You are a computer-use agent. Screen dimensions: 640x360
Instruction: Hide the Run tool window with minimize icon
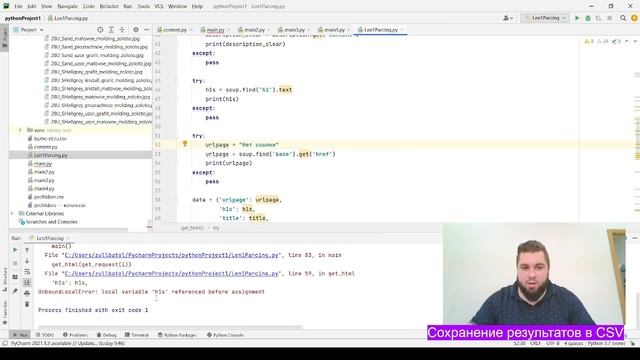[635, 238]
